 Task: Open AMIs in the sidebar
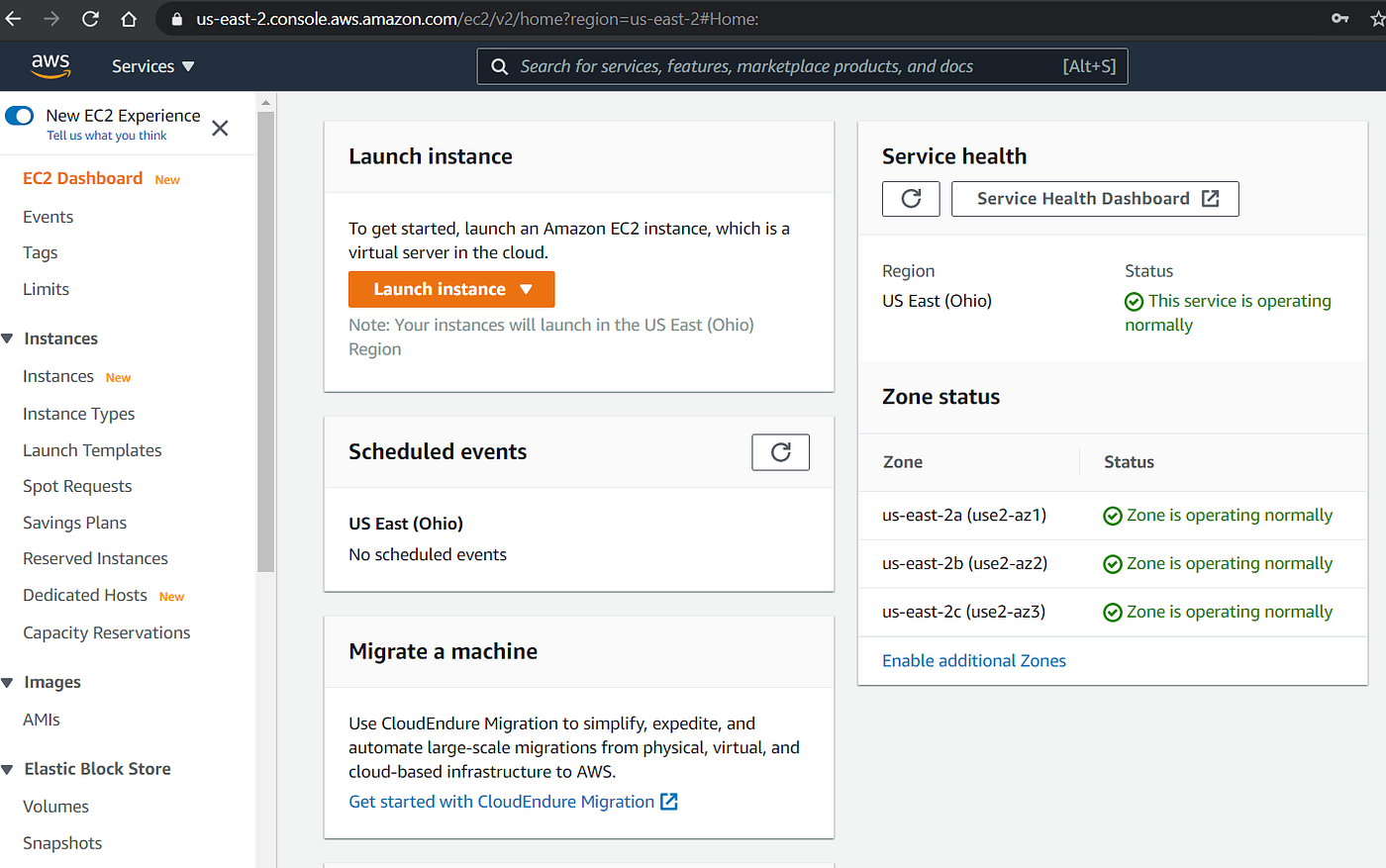pyautogui.click(x=42, y=720)
